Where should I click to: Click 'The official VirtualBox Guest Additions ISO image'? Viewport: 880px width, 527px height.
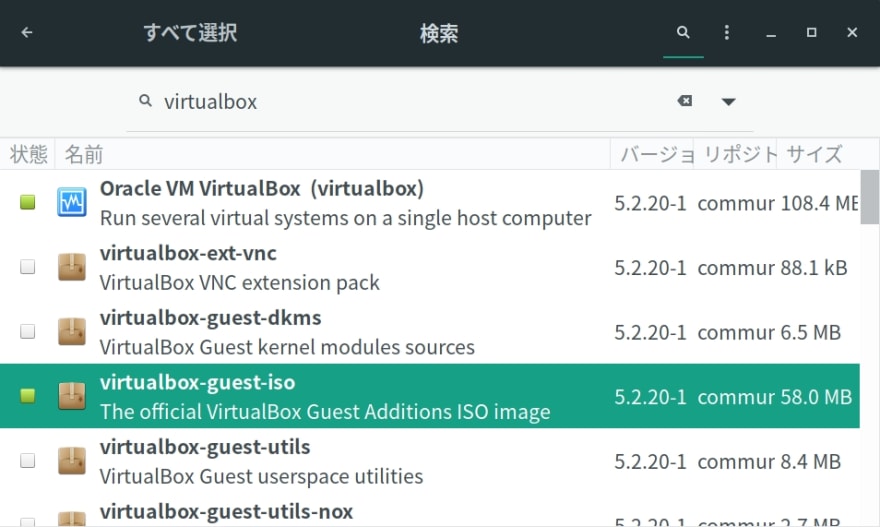(325, 411)
